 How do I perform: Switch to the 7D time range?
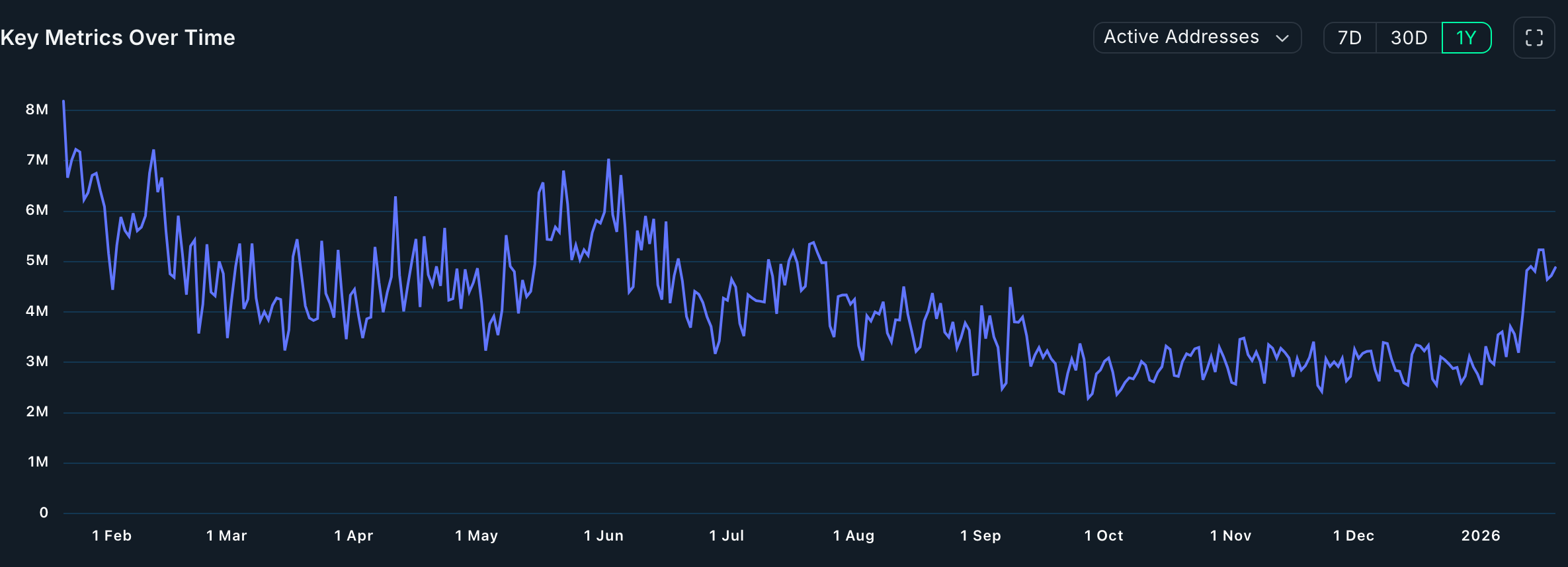click(1350, 38)
